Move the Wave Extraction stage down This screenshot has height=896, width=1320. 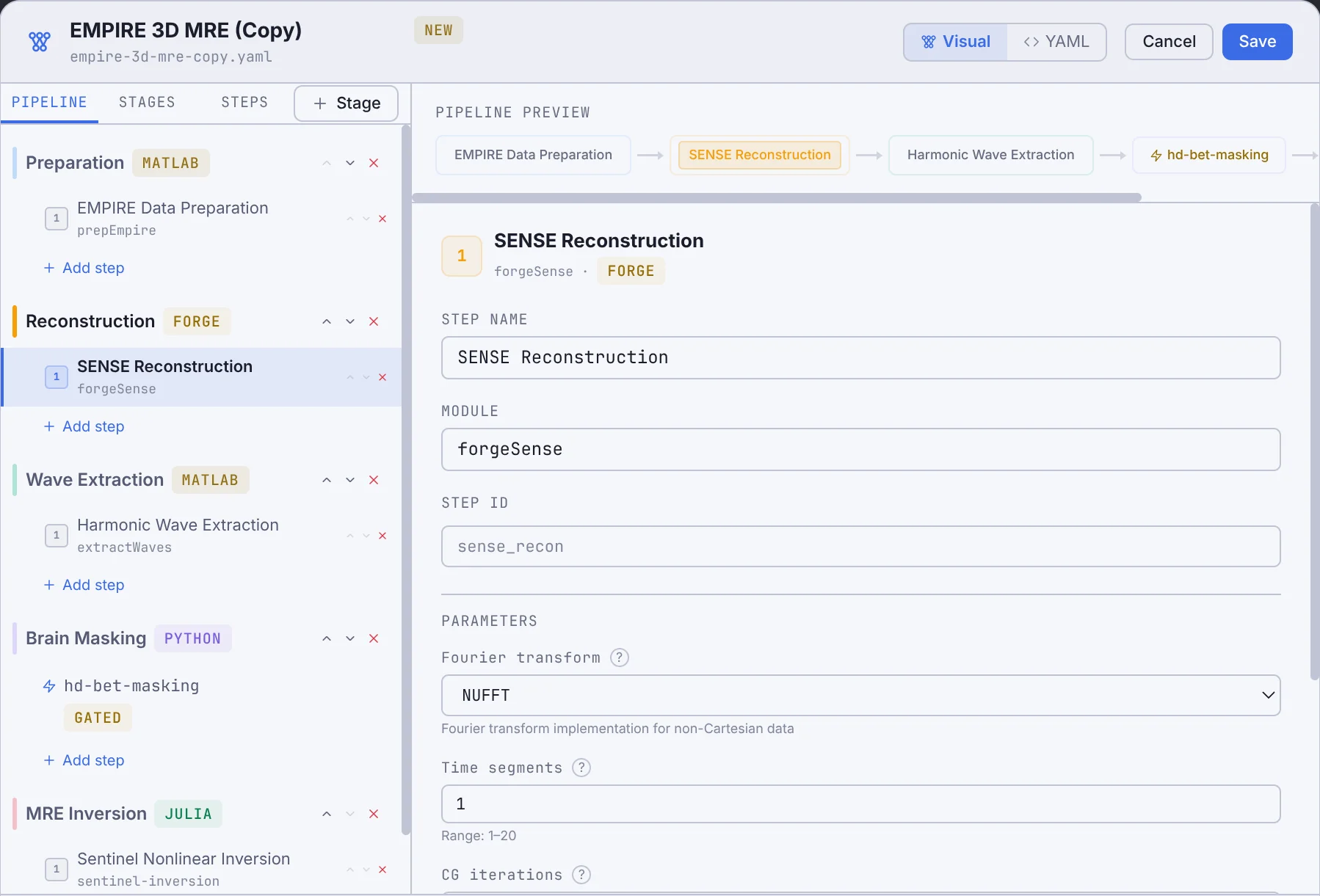click(350, 480)
